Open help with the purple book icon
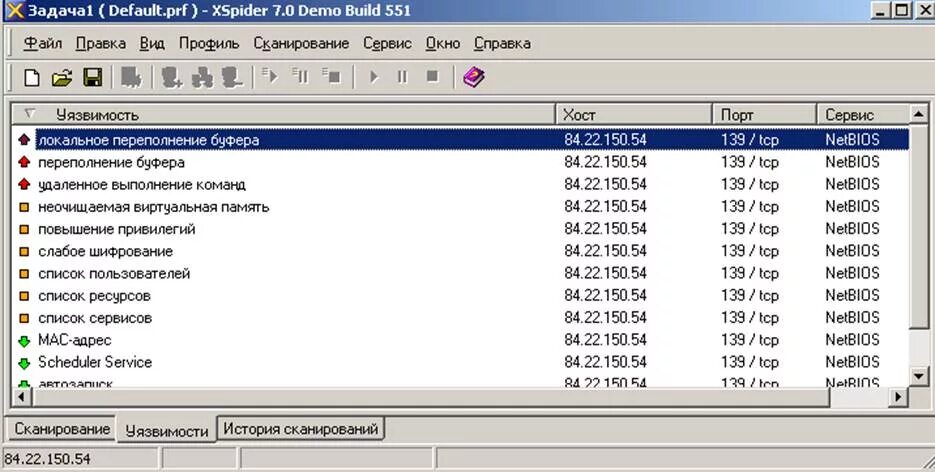Image resolution: width=935 pixels, height=472 pixels. (x=474, y=77)
